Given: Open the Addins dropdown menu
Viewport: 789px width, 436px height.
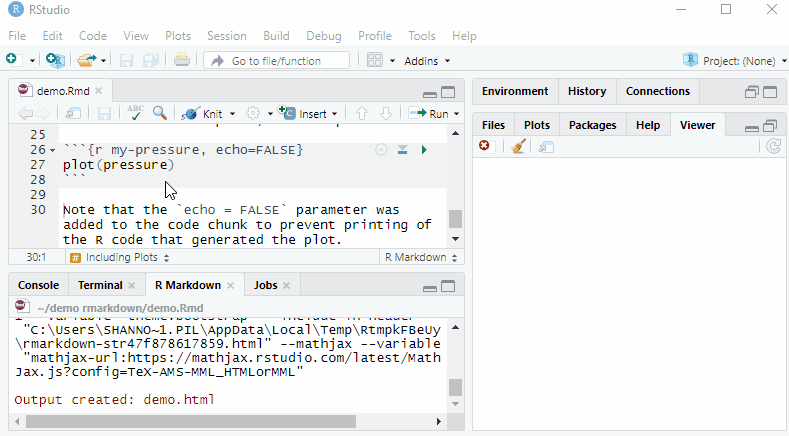Looking at the screenshot, I should [x=427, y=61].
